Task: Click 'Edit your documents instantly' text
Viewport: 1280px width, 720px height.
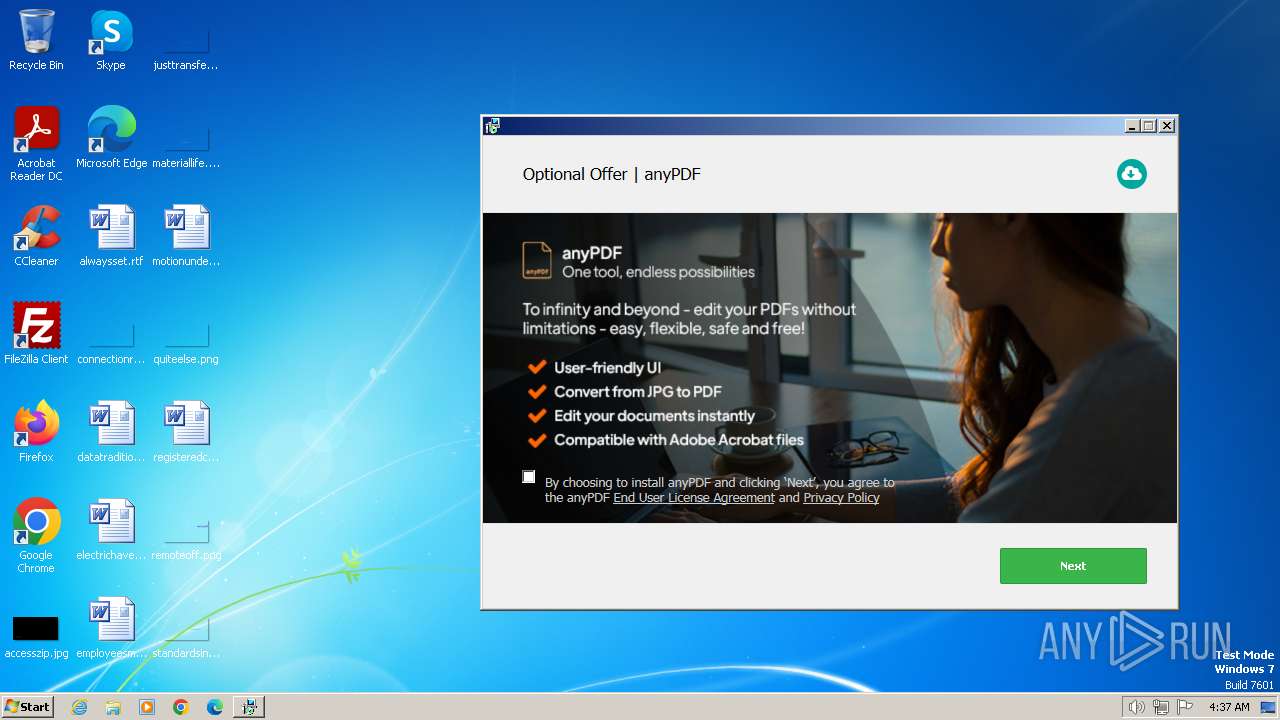Action: [654, 416]
